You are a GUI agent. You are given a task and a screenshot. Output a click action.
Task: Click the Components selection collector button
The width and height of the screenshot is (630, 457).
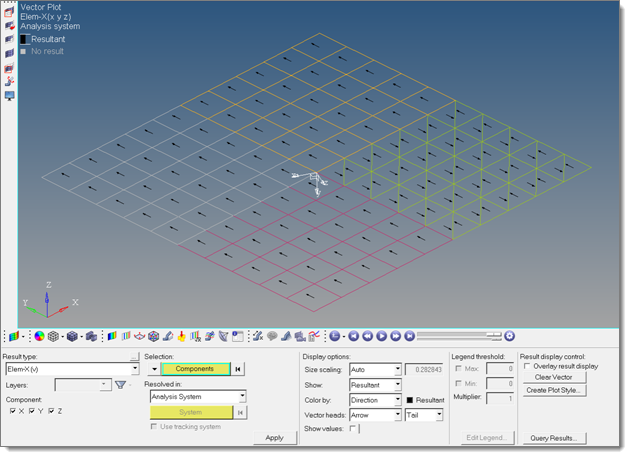(x=195, y=369)
